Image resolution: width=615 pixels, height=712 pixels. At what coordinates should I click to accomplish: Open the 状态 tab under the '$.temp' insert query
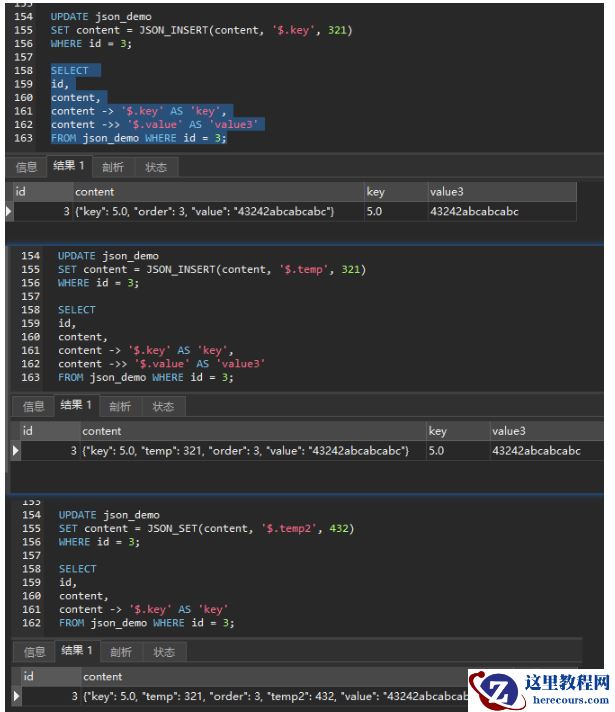163,406
